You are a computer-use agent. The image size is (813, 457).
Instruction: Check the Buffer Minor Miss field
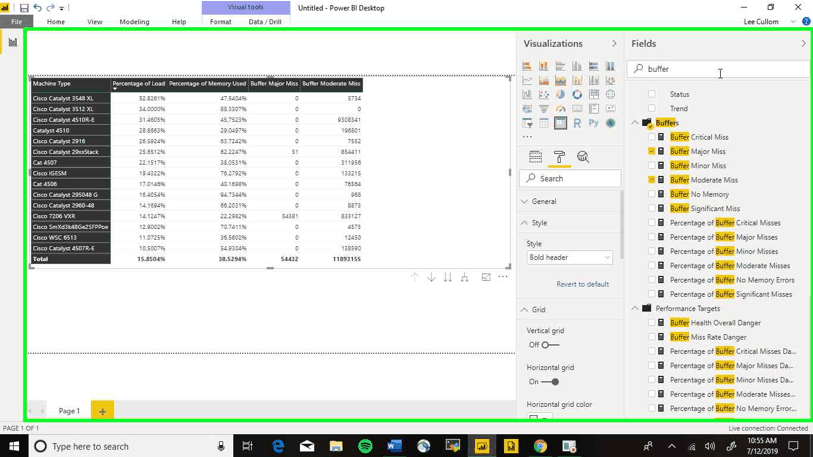point(652,165)
